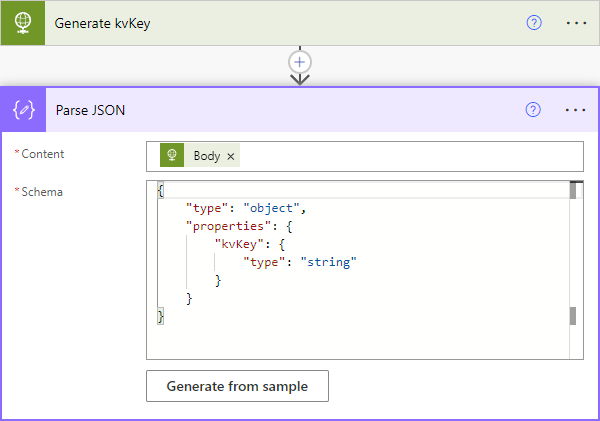Select the Body dynamic content token
The height and width of the screenshot is (421, 600).
(207, 156)
